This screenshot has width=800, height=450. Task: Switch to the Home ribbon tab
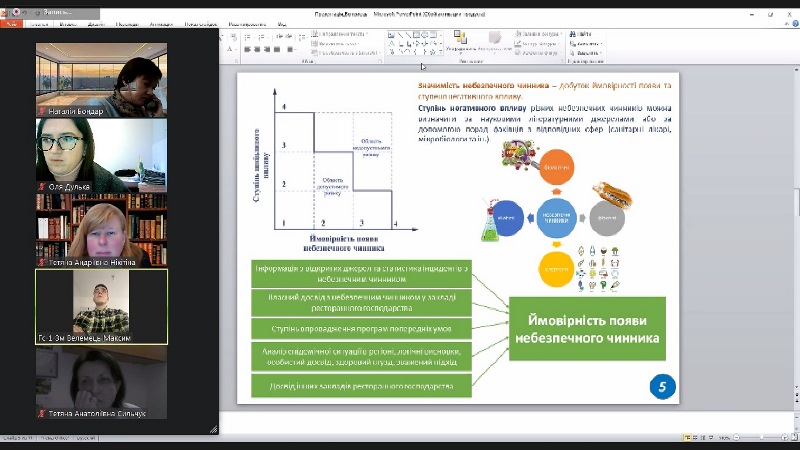[x=39, y=24]
